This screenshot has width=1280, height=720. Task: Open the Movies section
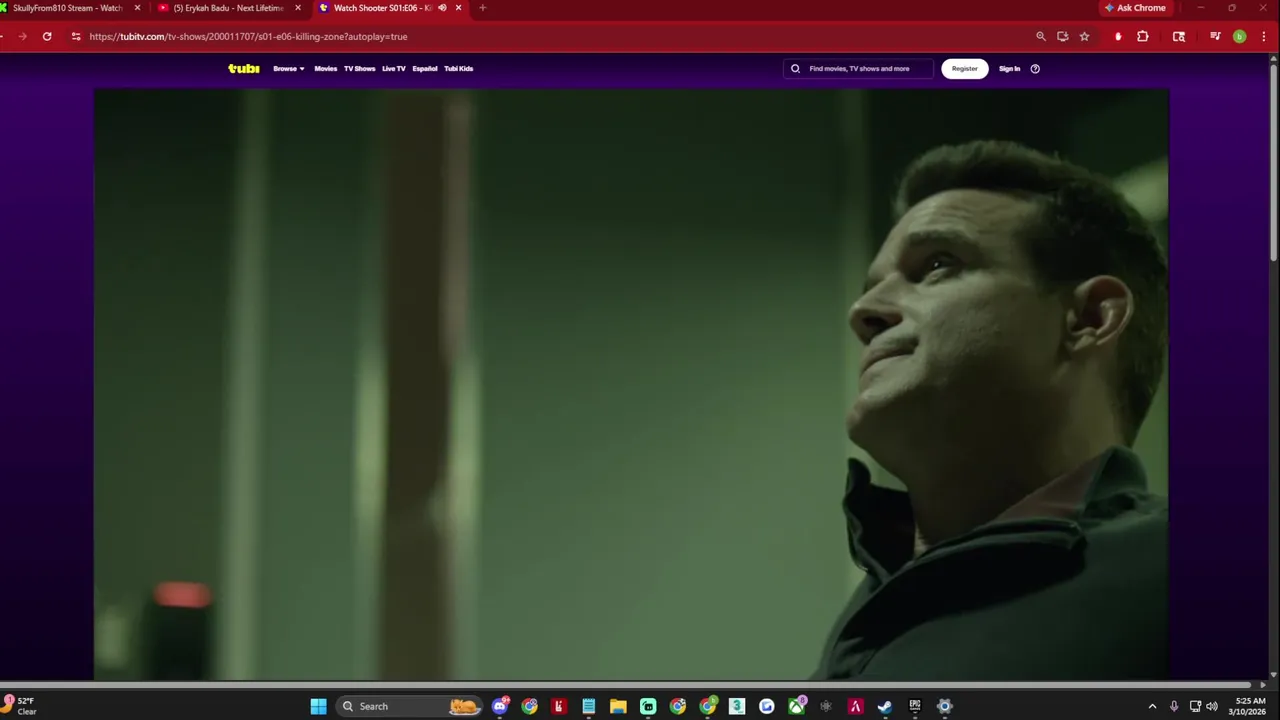pos(326,69)
